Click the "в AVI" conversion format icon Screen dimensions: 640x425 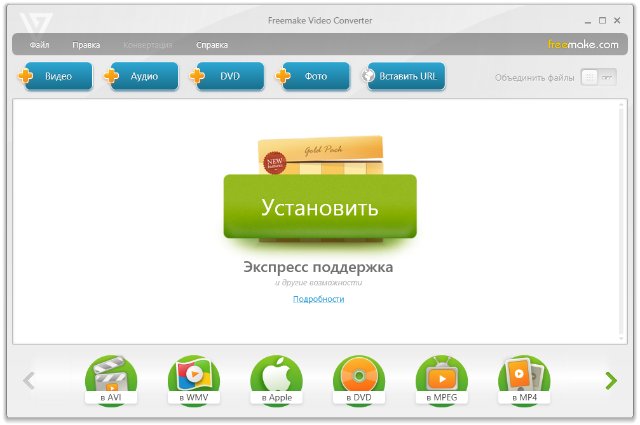click(111, 380)
